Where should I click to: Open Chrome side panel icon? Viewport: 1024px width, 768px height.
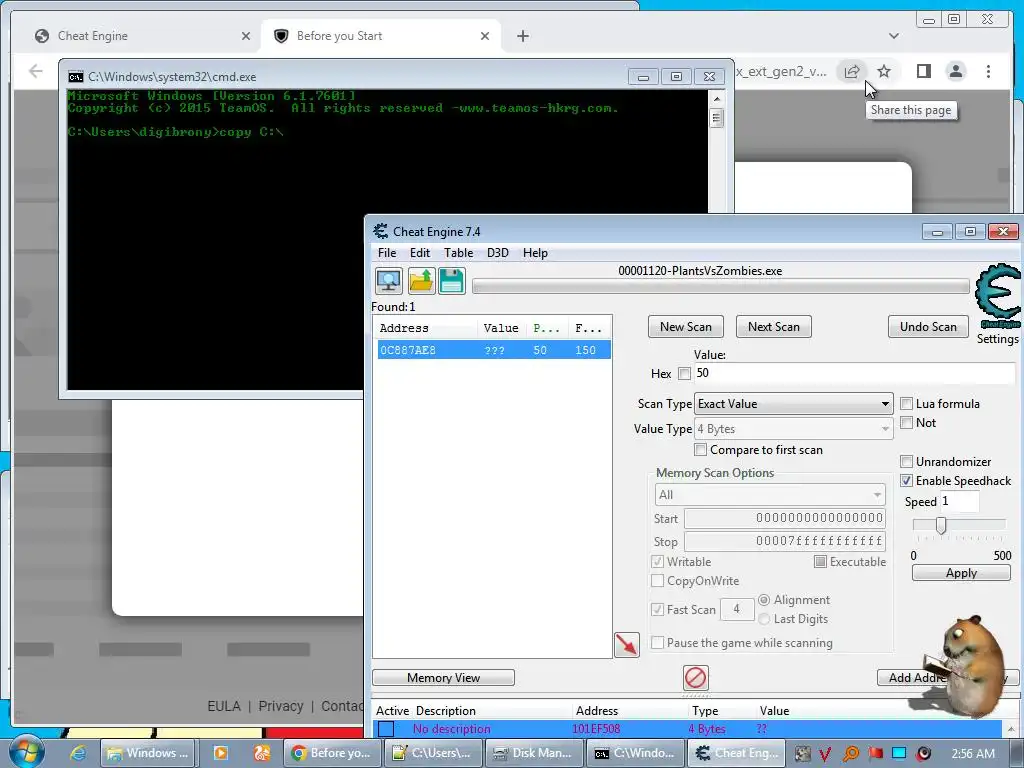(923, 71)
